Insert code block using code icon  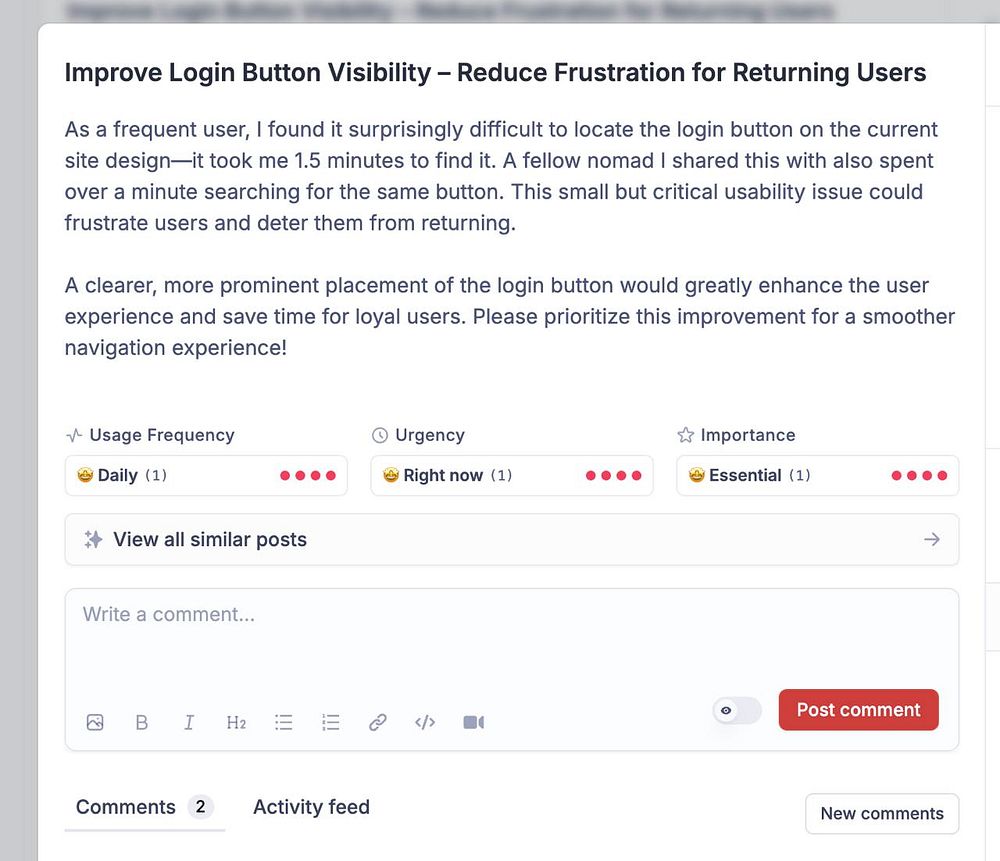coord(425,722)
